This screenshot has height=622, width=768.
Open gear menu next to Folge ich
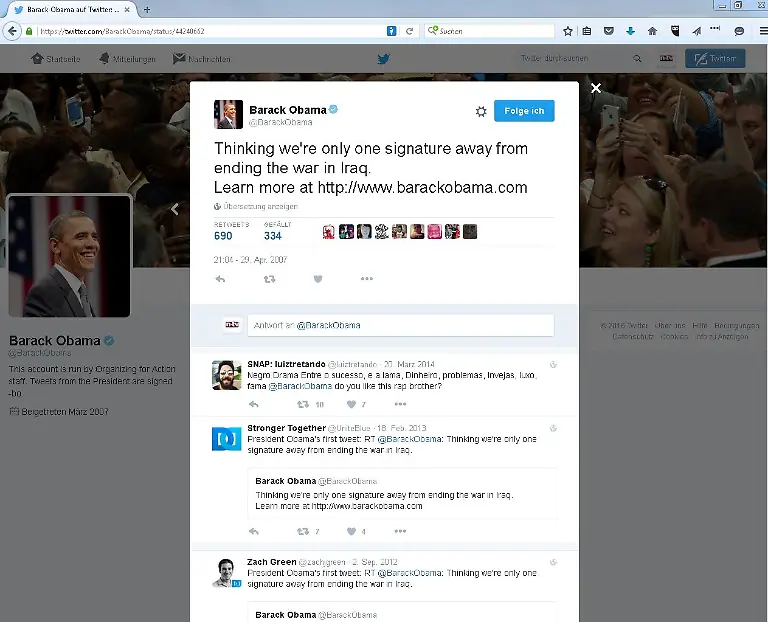click(480, 111)
